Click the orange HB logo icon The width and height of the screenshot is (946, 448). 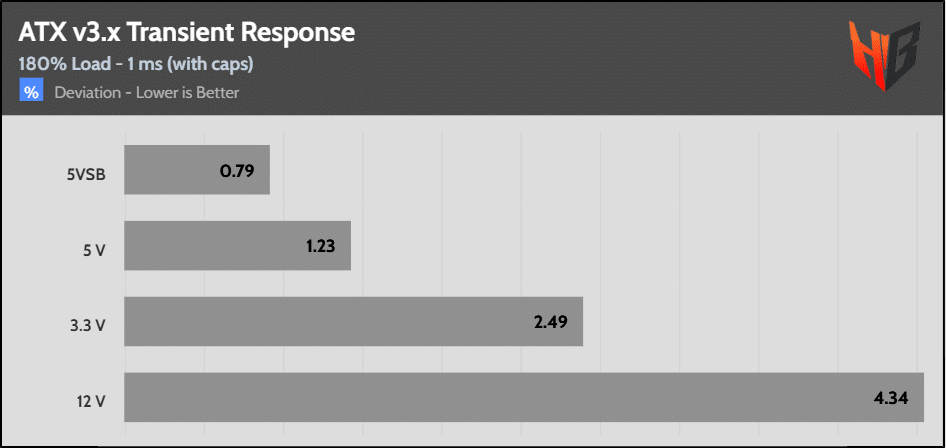pyautogui.click(x=884, y=56)
